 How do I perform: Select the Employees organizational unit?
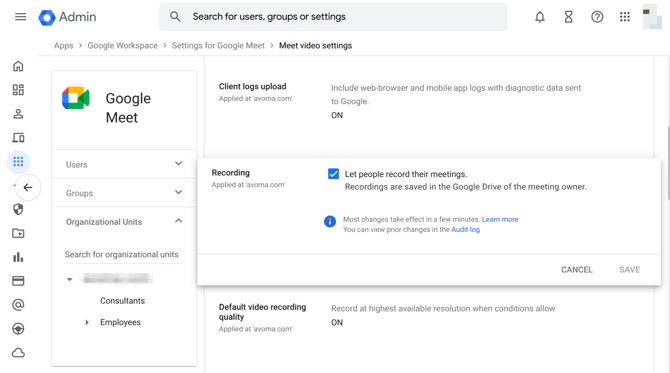pyautogui.click(x=120, y=322)
